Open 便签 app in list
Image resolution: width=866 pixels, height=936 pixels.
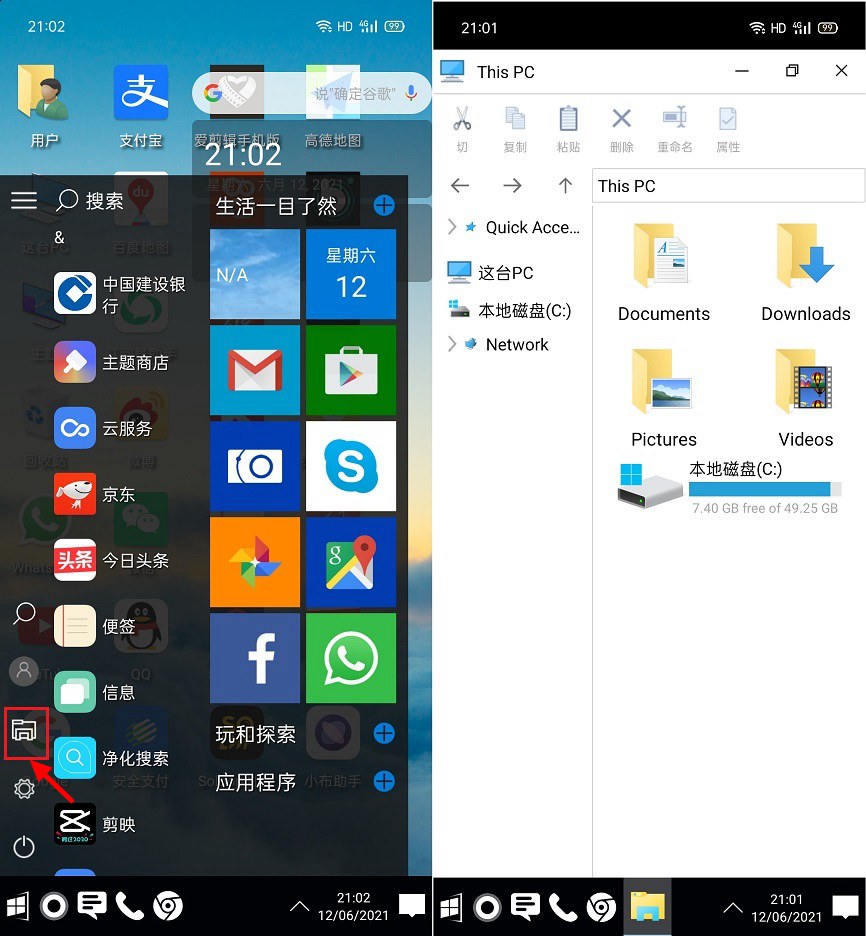pyautogui.click(x=95, y=626)
